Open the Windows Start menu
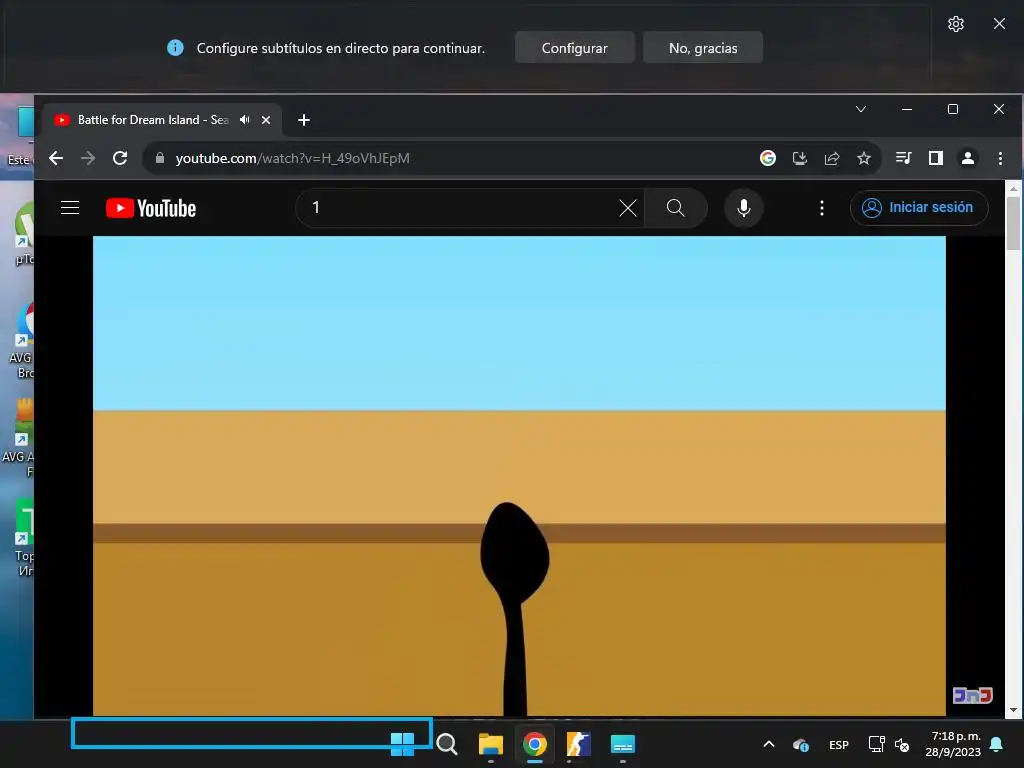 402,744
